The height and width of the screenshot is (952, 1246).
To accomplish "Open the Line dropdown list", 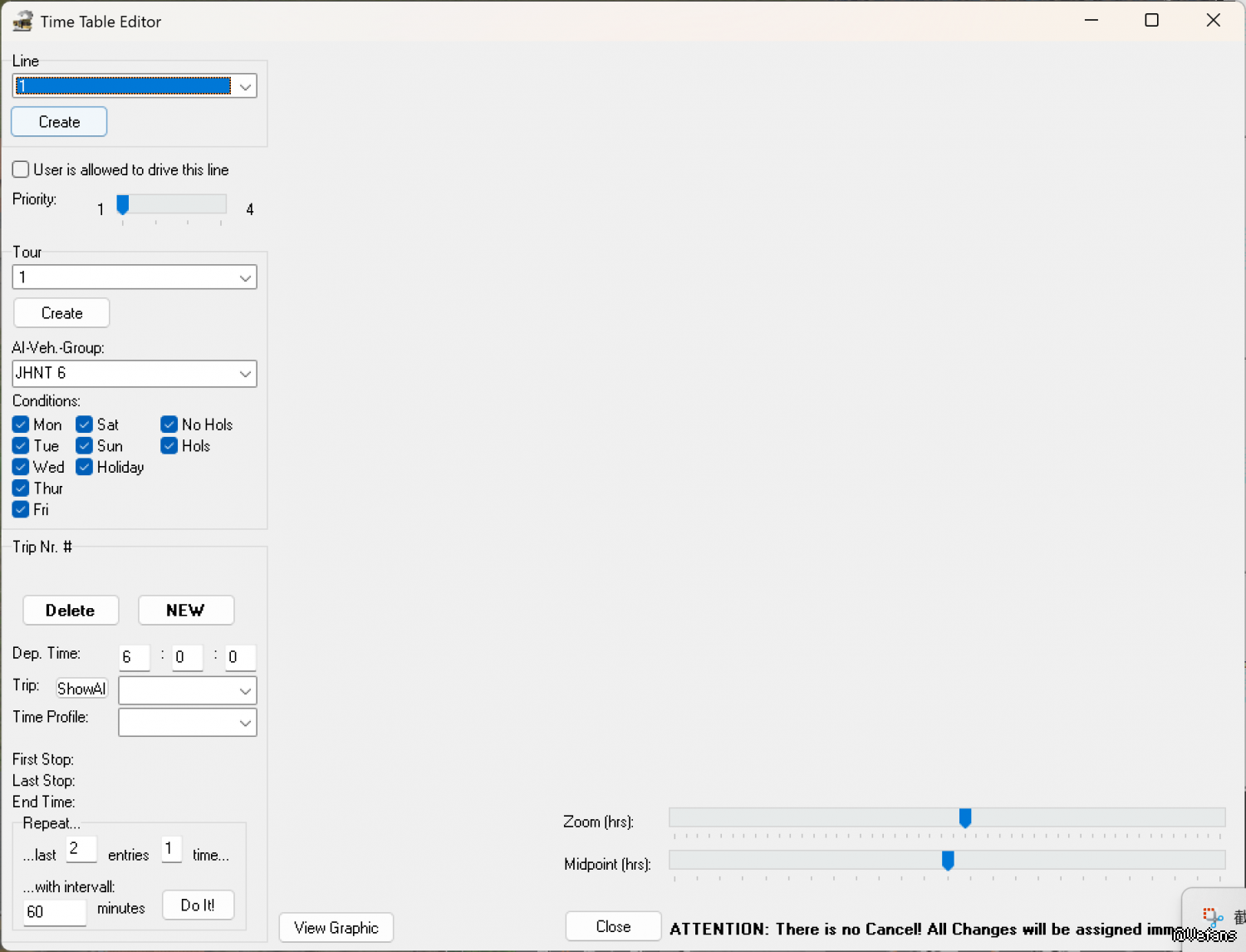I will tap(245, 86).
